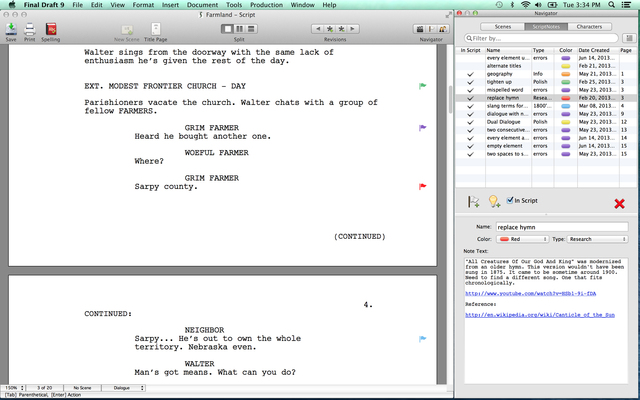Sort notes by Type column header

coord(542,50)
